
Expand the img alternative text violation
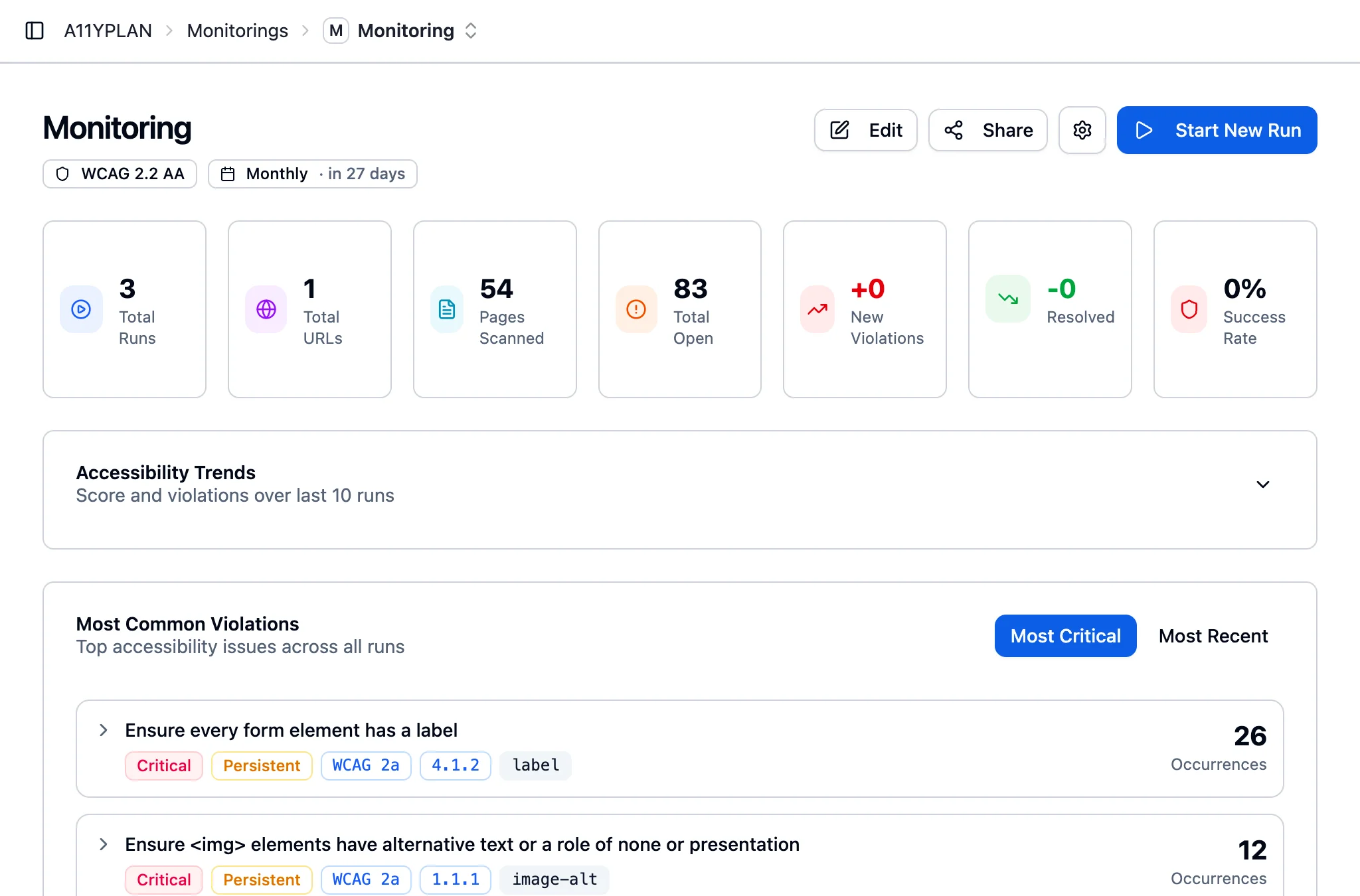tap(104, 844)
